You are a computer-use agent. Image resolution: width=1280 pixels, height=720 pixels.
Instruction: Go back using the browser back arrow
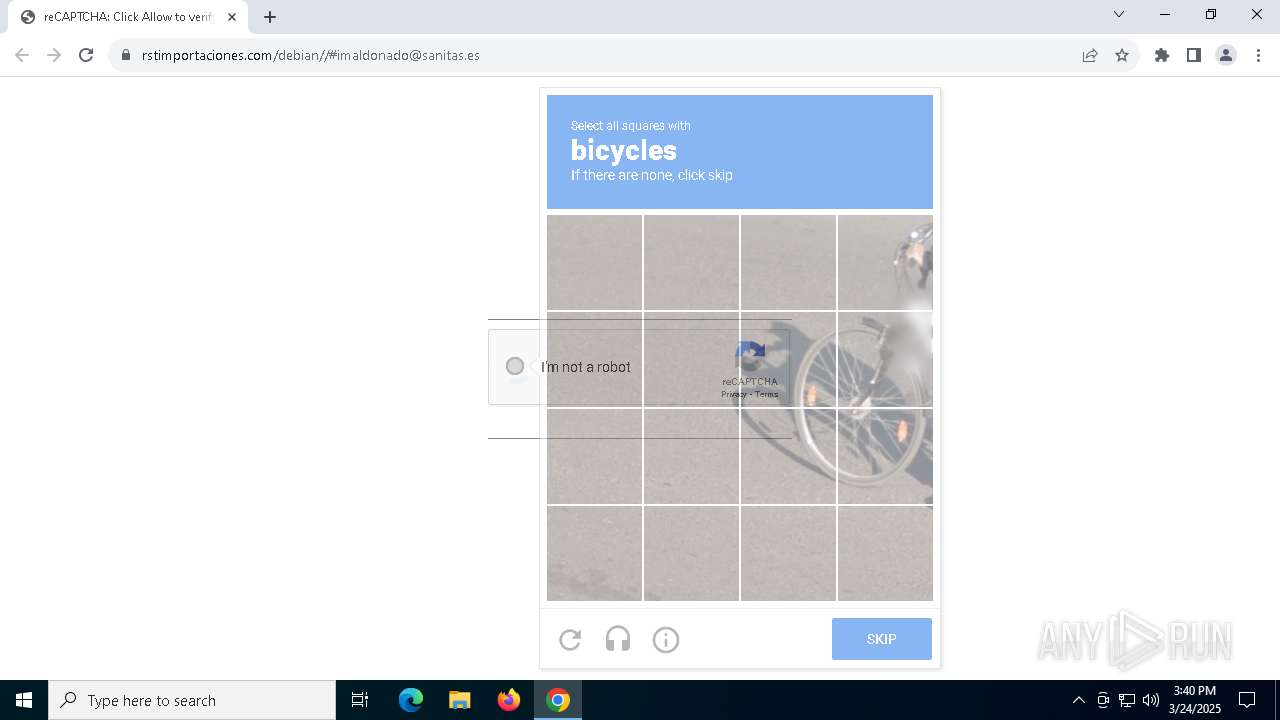coord(22,55)
